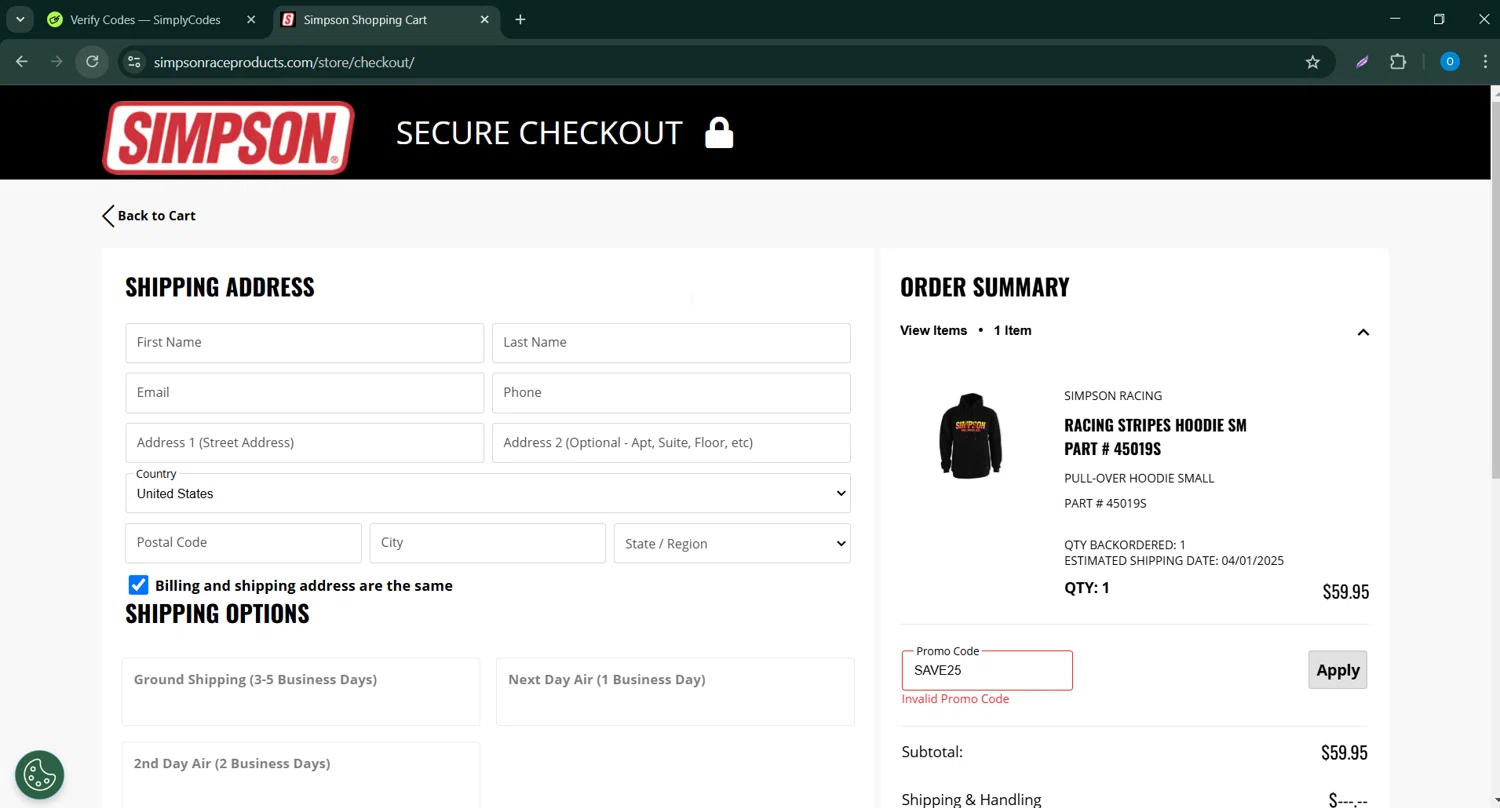Click the secure checkout padlock icon
Screen dimensions: 1500x808
point(719,133)
